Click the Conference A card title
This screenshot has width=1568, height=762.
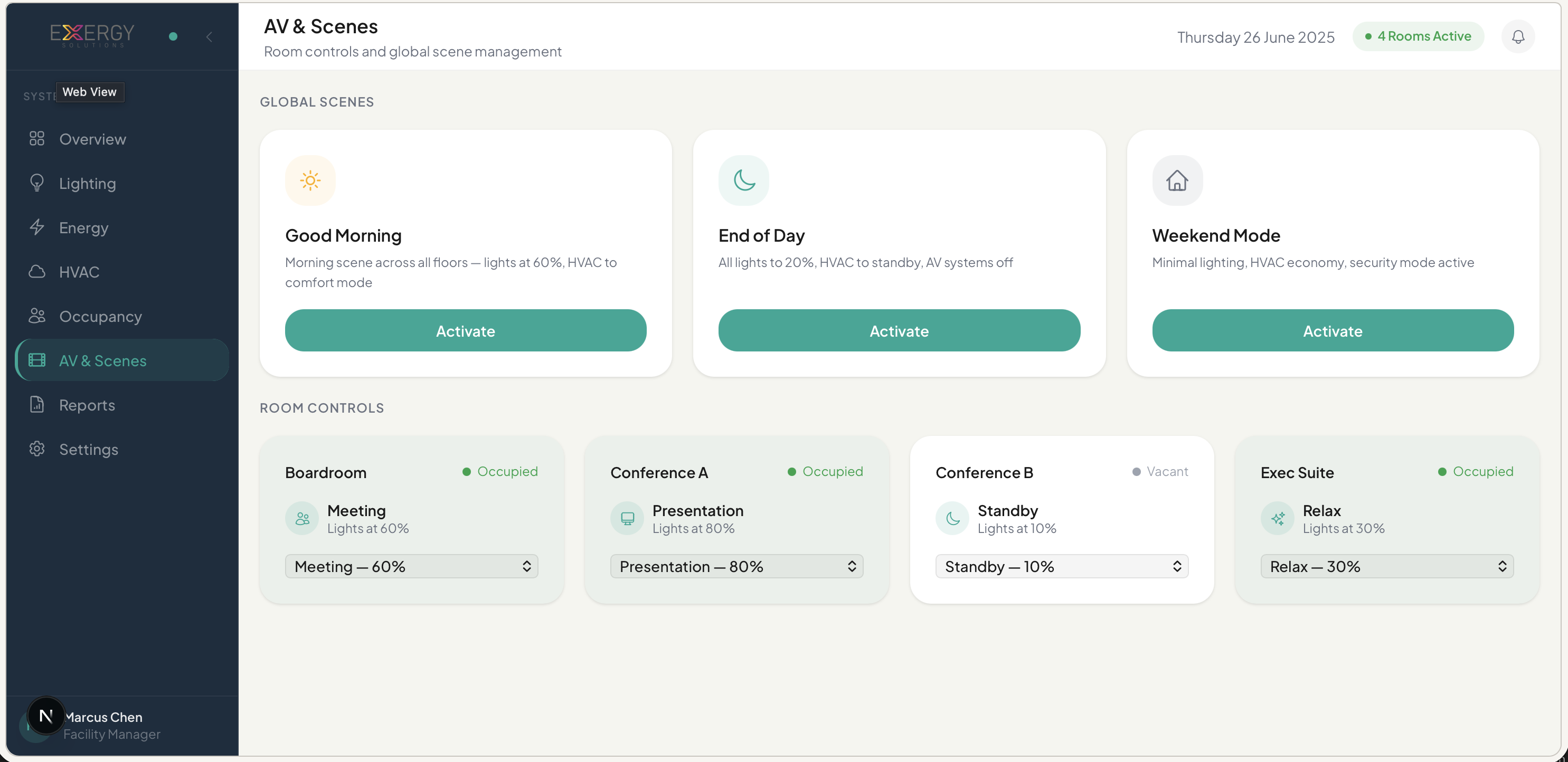[659, 472]
